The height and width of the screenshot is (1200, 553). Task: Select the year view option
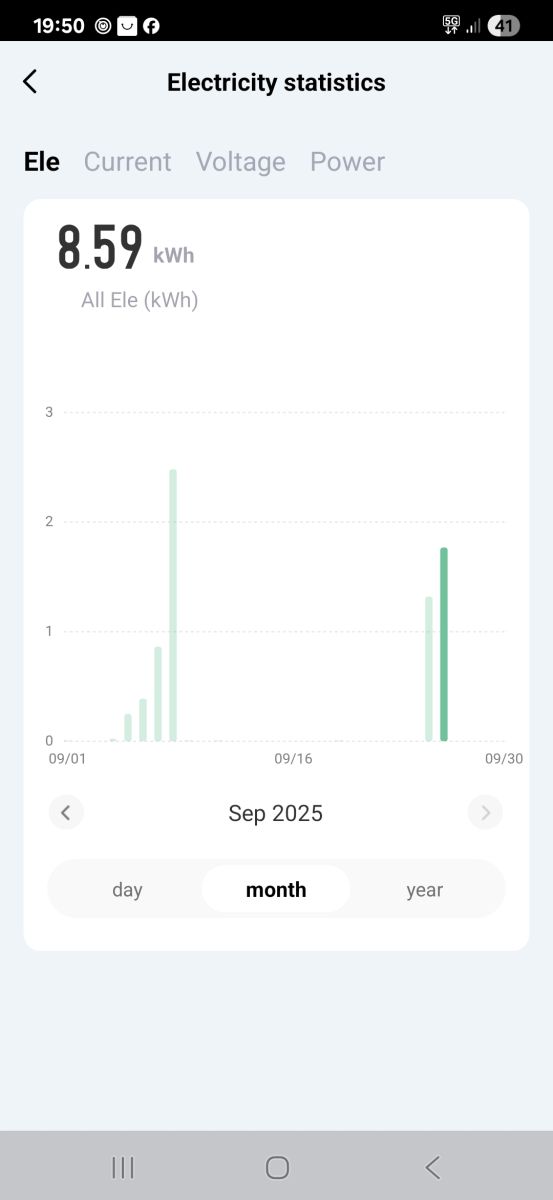(424, 890)
